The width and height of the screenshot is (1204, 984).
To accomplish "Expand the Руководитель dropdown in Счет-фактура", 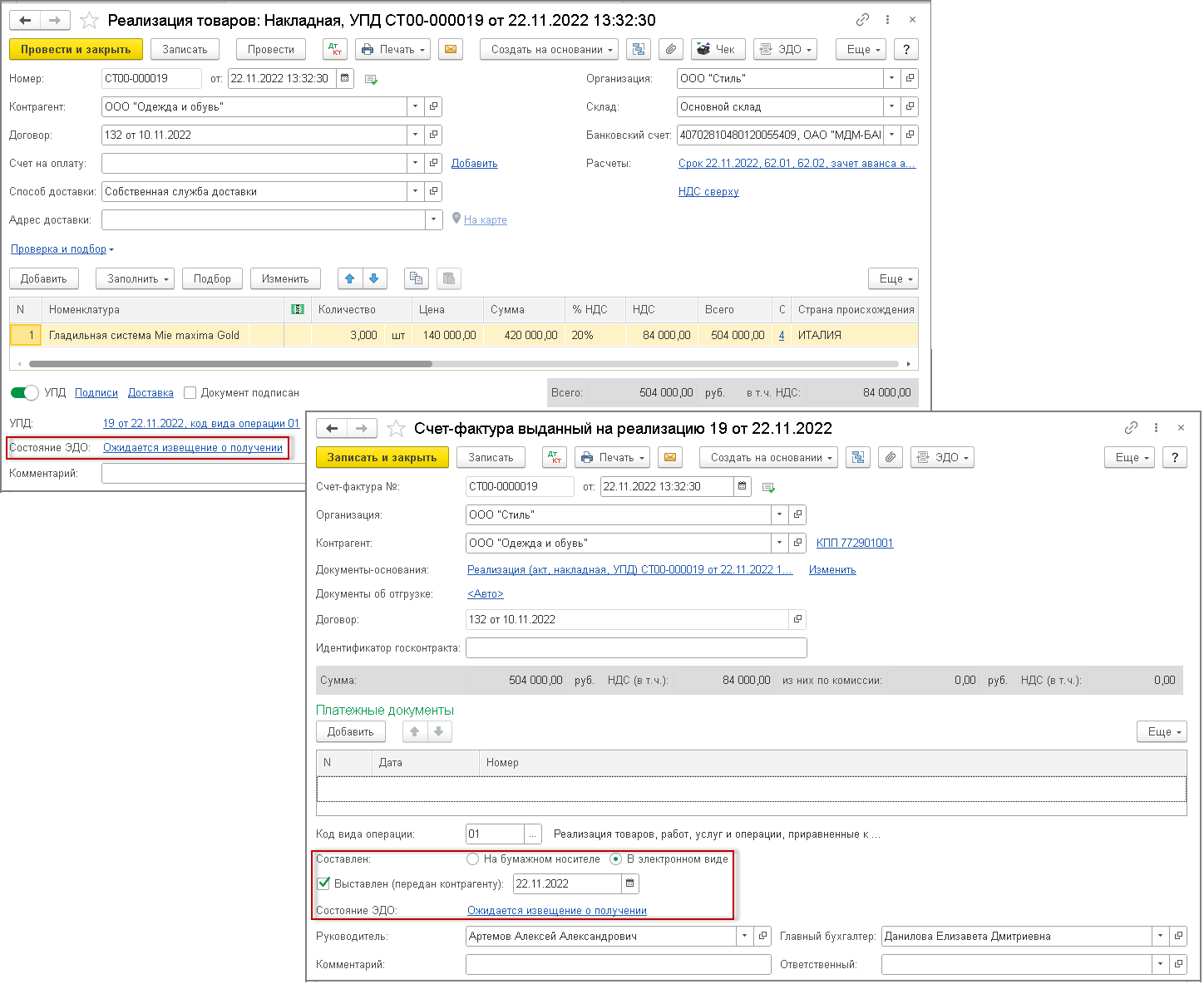I will [x=745, y=936].
